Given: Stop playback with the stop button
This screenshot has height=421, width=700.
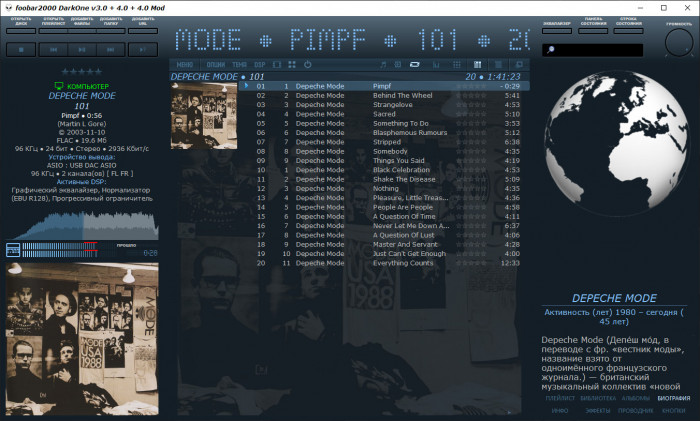Looking at the screenshot, I should click(21, 50).
